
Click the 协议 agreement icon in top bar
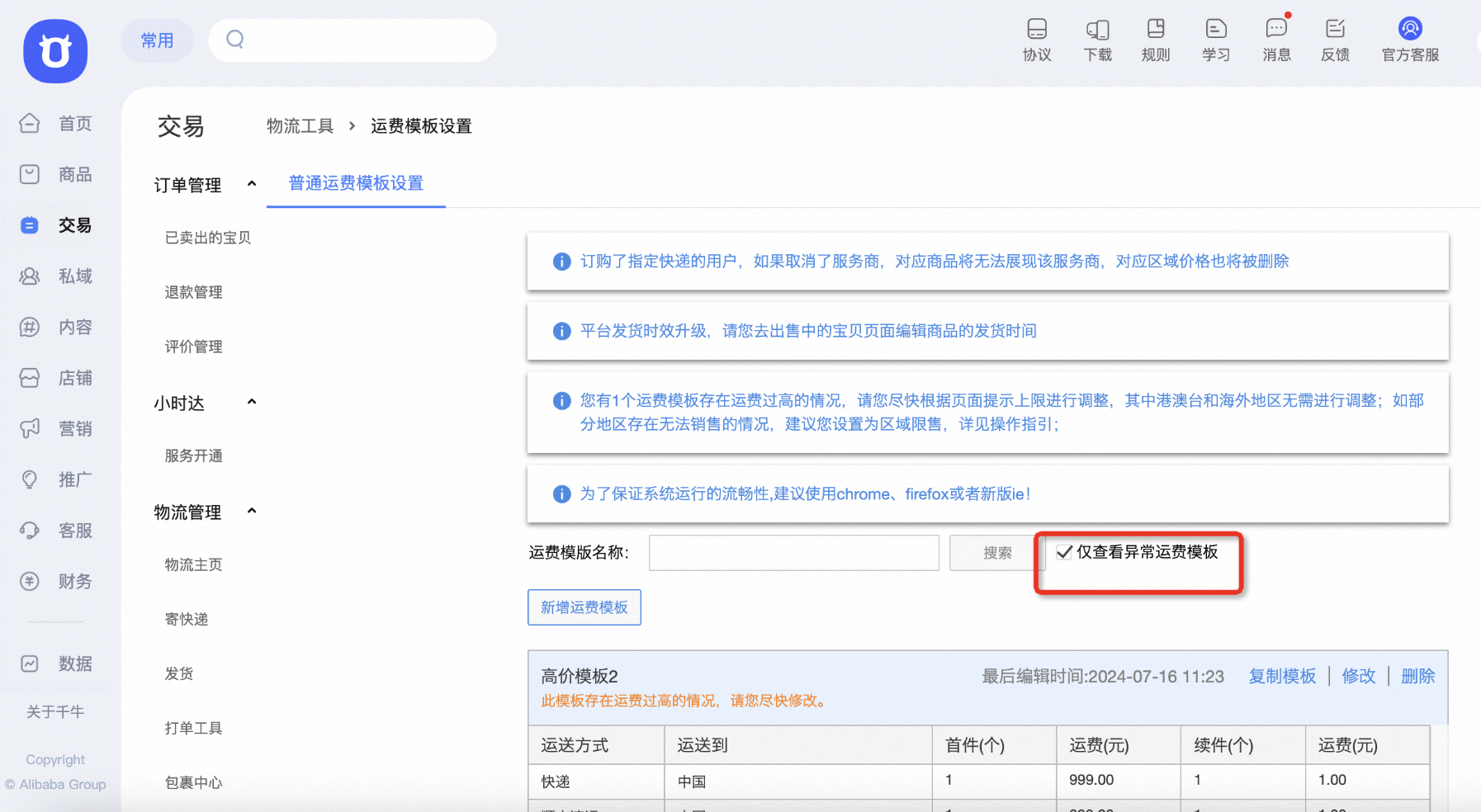coord(1037,29)
